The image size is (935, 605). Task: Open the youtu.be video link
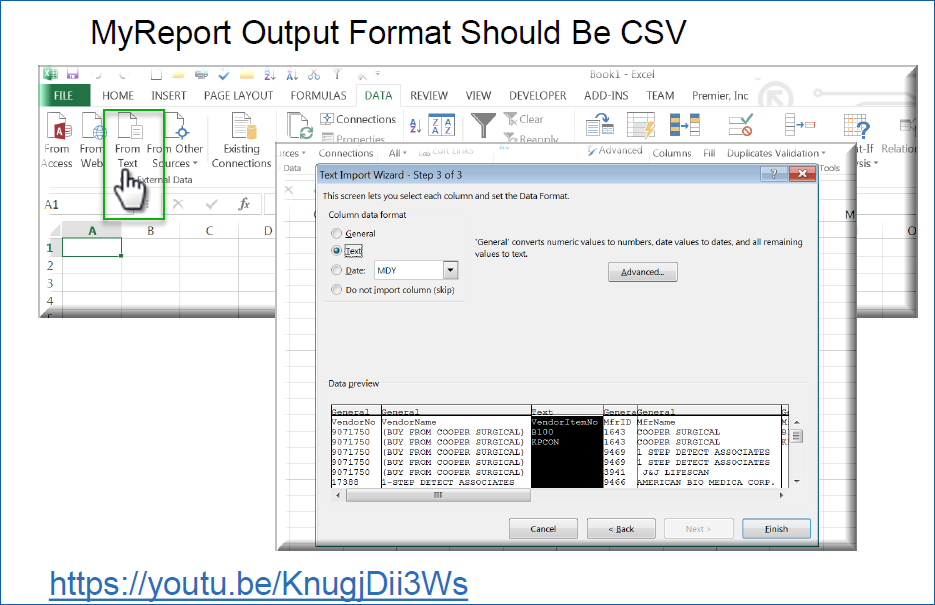[x=258, y=584]
